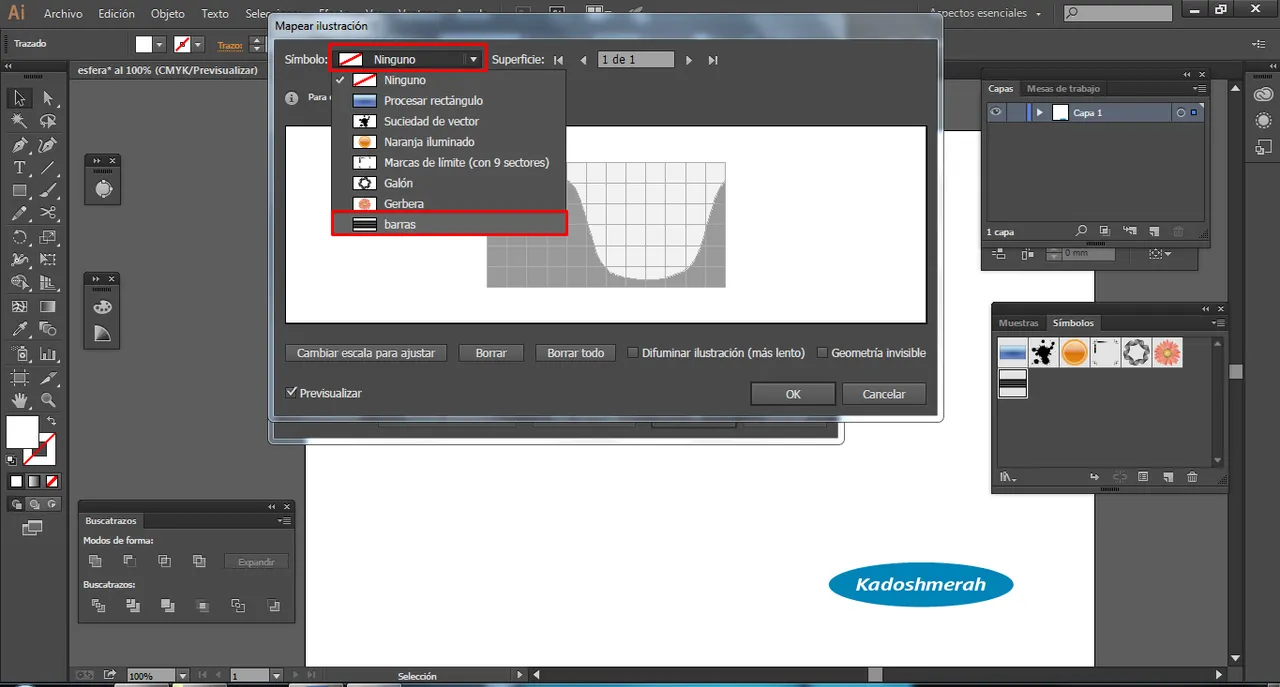The height and width of the screenshot is (687, 1280).
Task: Select the Rectangle tool
Action: click(19, 191)
